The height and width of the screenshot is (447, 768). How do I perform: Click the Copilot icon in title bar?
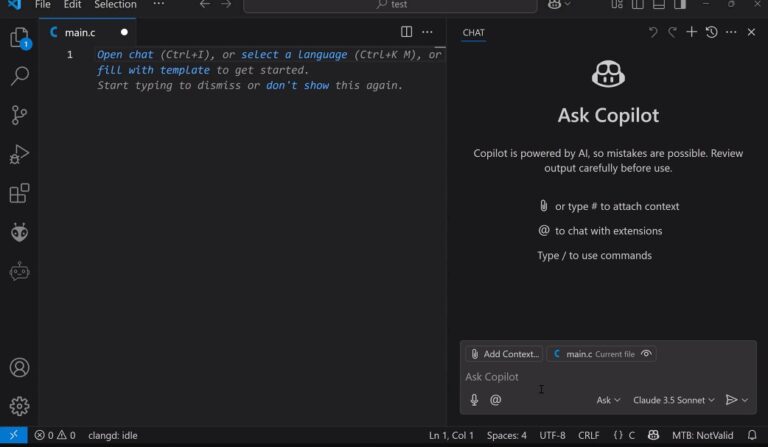(554, 4)
